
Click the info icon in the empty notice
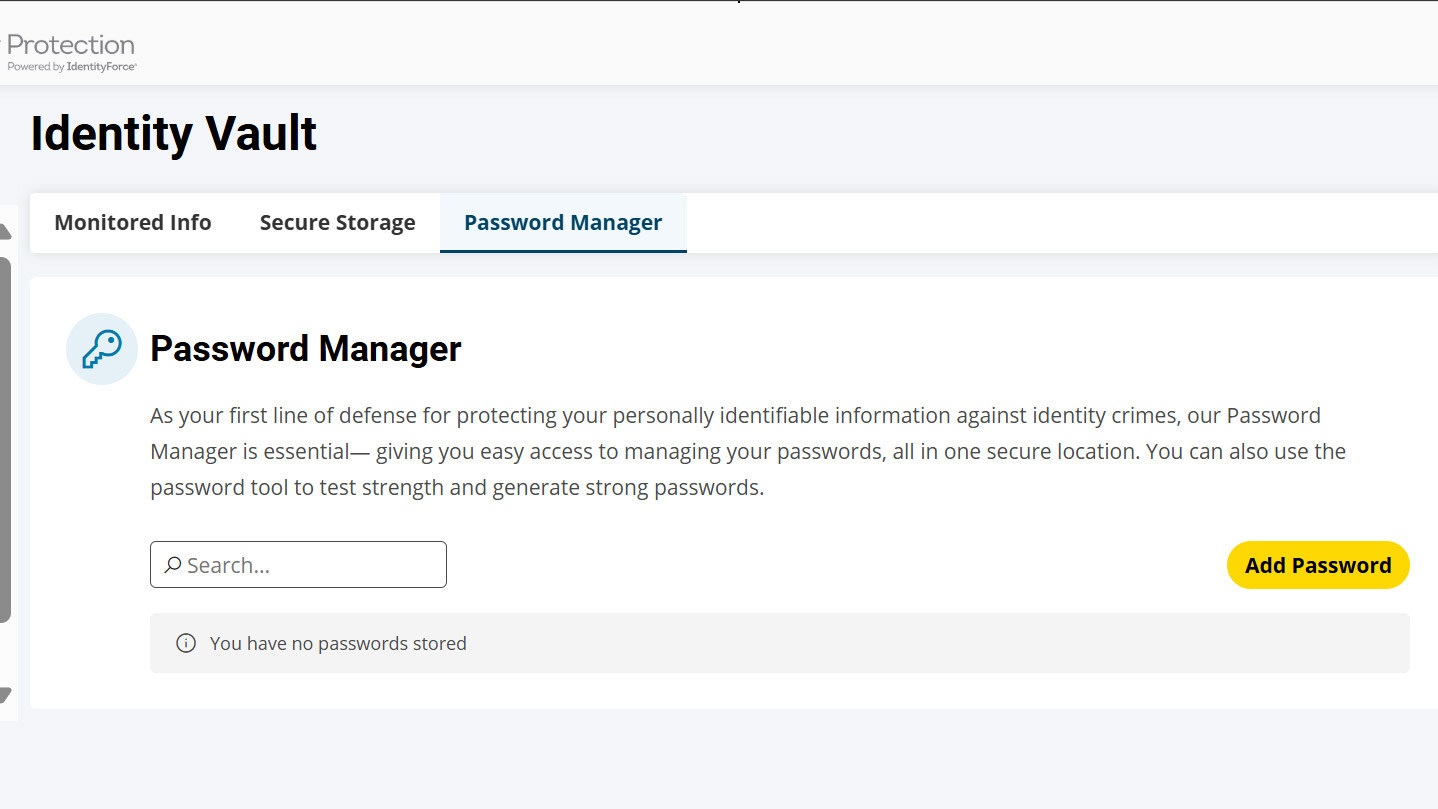click(186, 643)
